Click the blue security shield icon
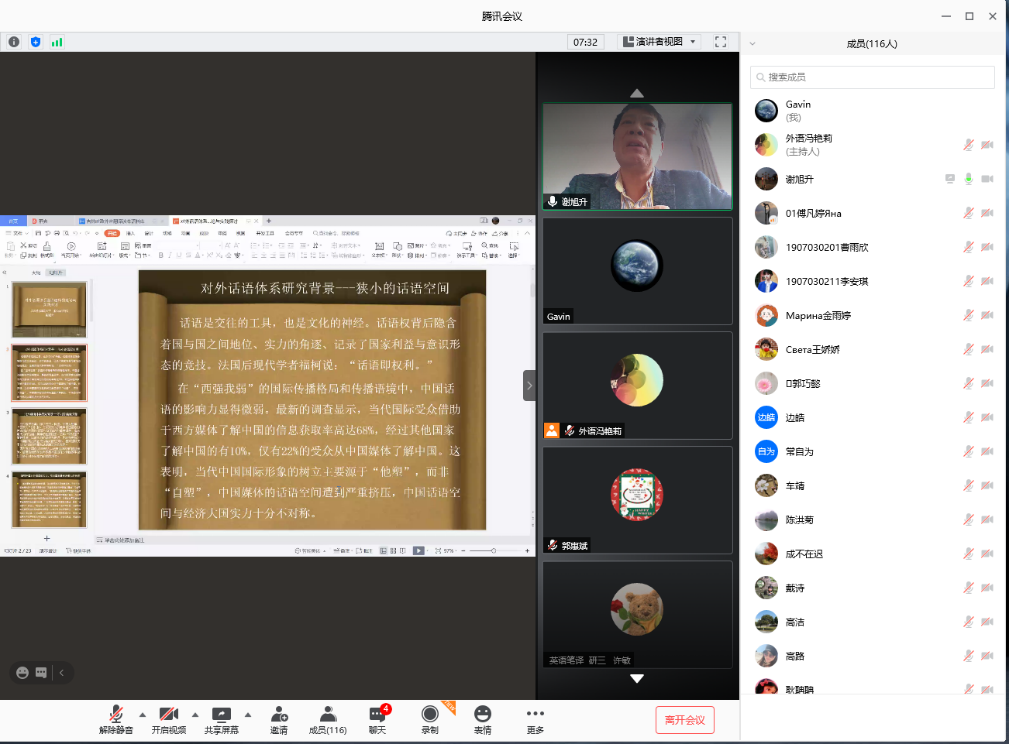Viewport: 1009px width, 744px height. point(35,42)
